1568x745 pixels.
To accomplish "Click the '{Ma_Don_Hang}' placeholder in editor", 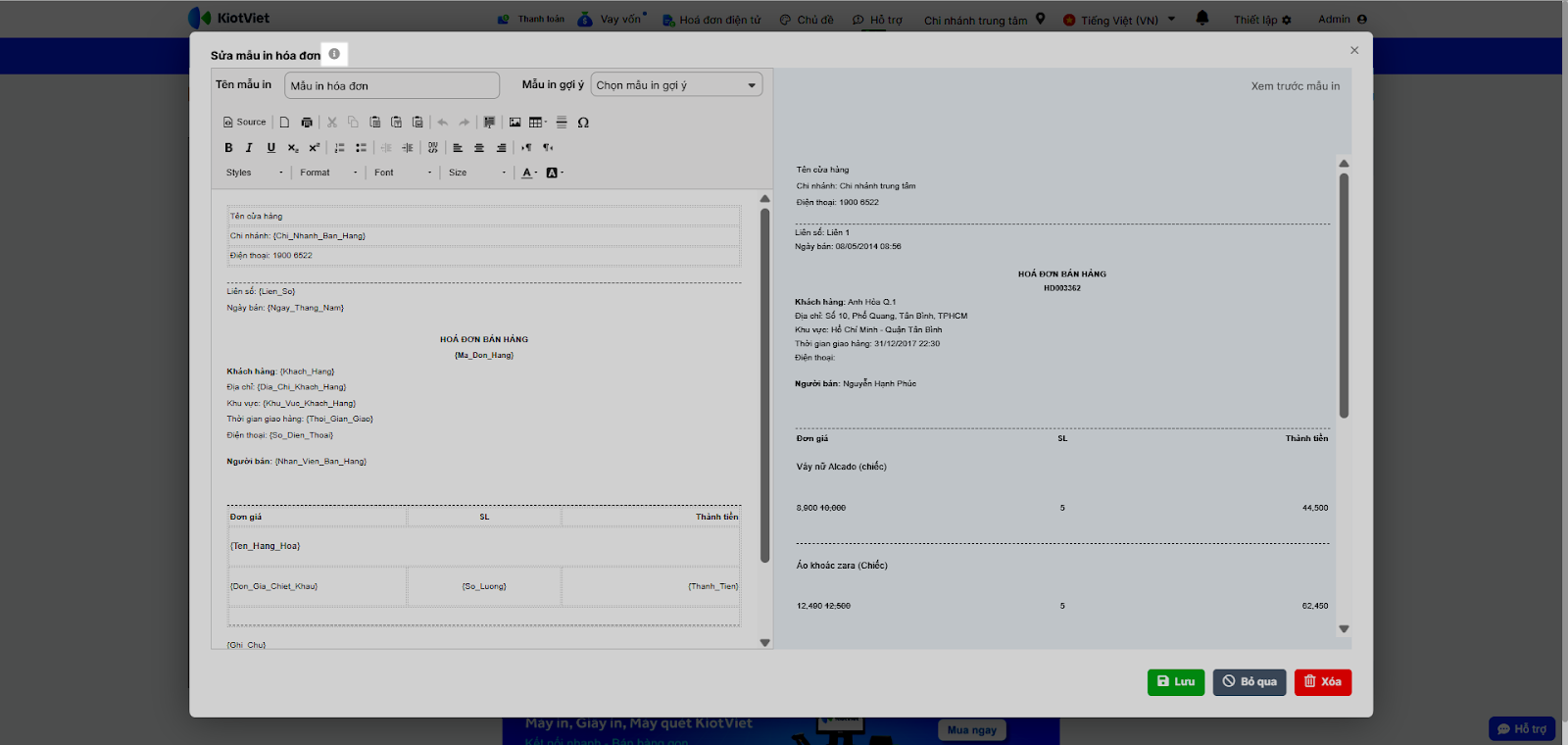I will [484, 355].
